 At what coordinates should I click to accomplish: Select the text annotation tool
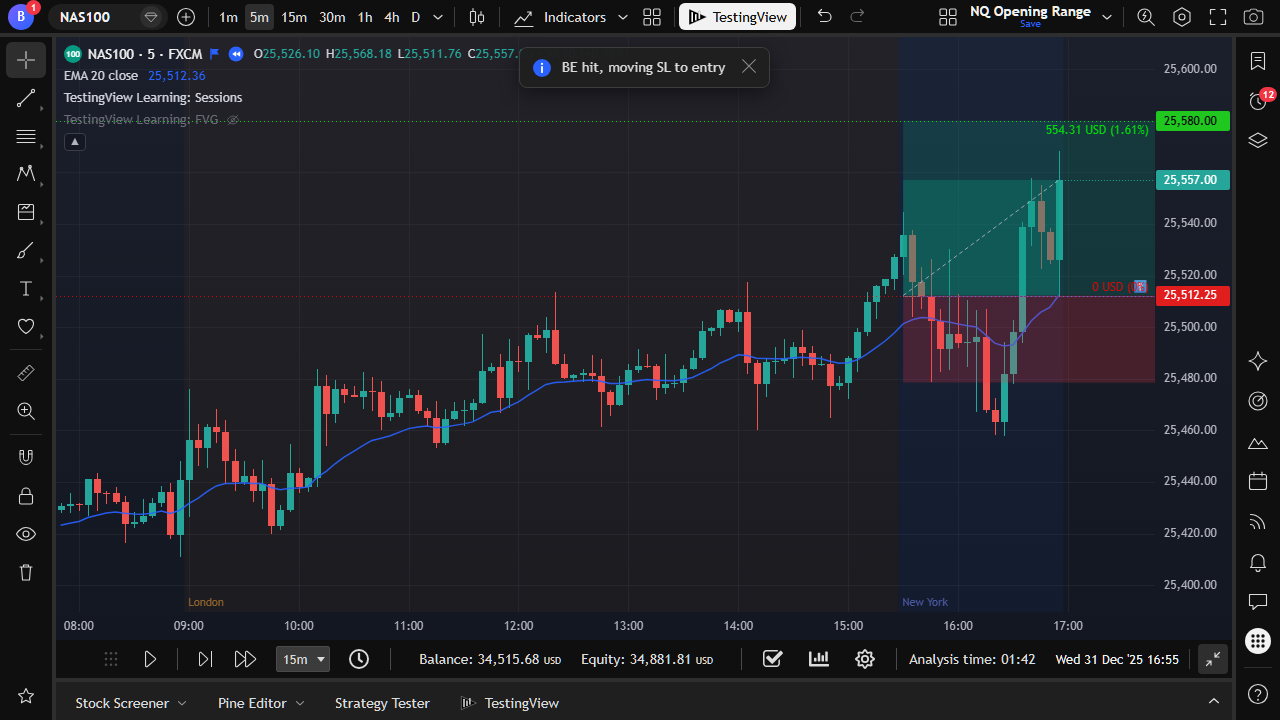click(x=26, y=288)
